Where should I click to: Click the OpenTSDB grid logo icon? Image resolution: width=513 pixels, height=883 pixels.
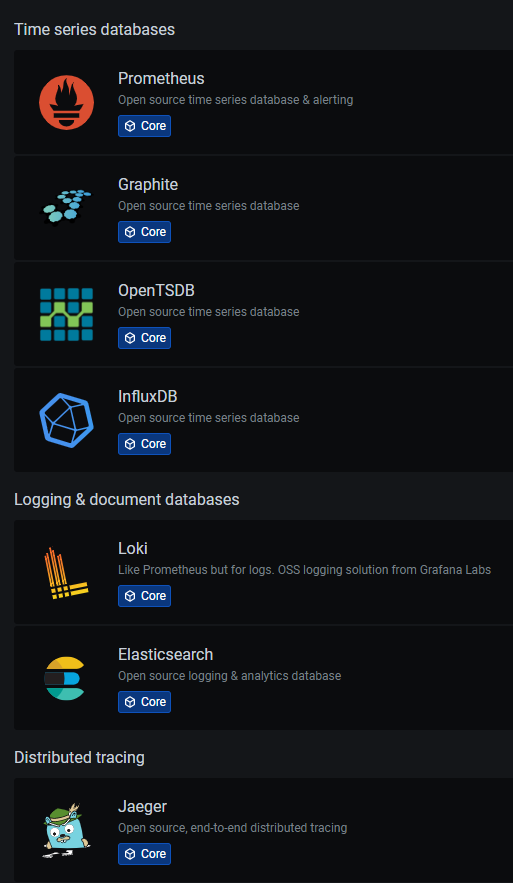[x=66, y=314]
